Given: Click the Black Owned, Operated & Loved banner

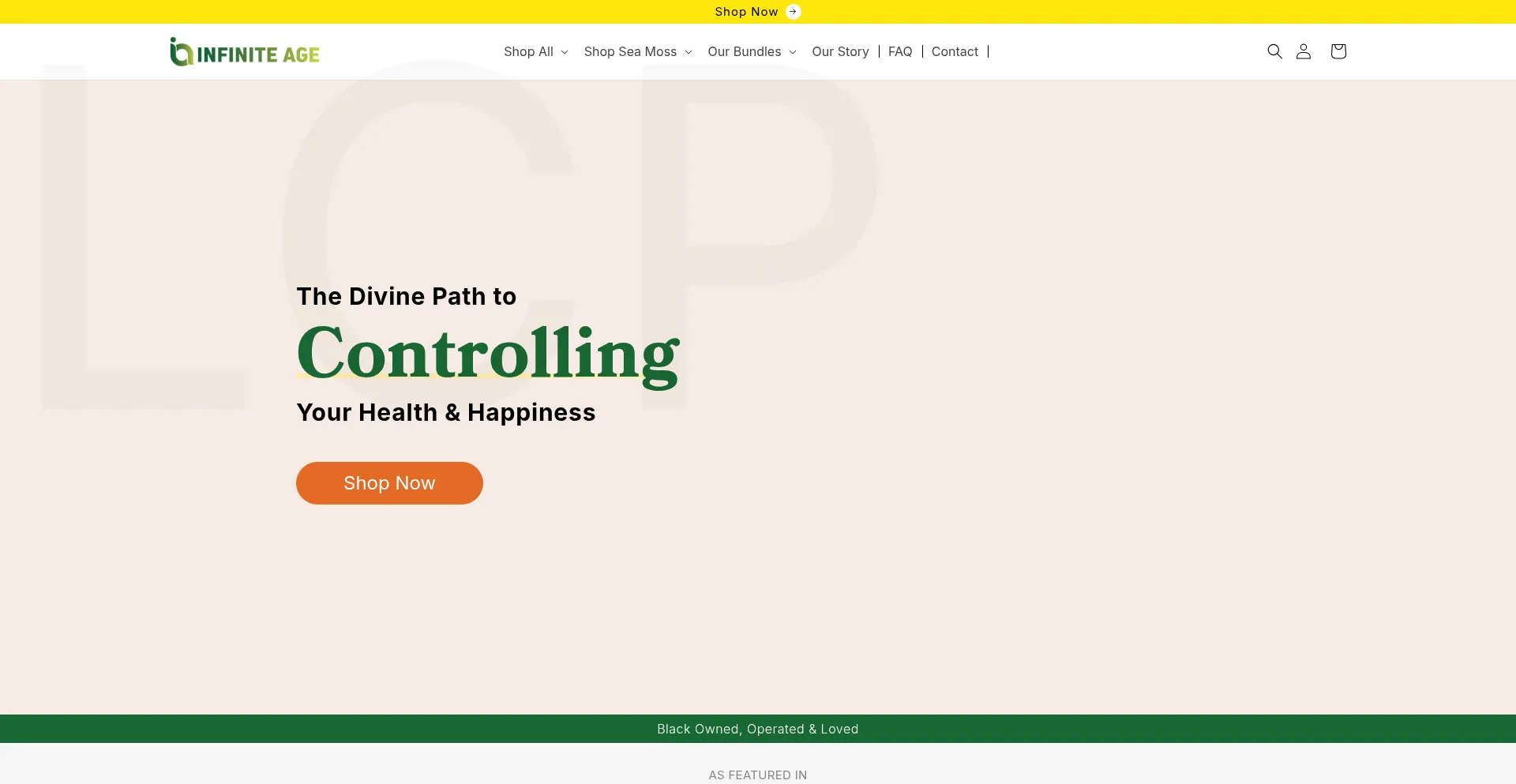Looking at the screenshot, I should tap(757, 729).
